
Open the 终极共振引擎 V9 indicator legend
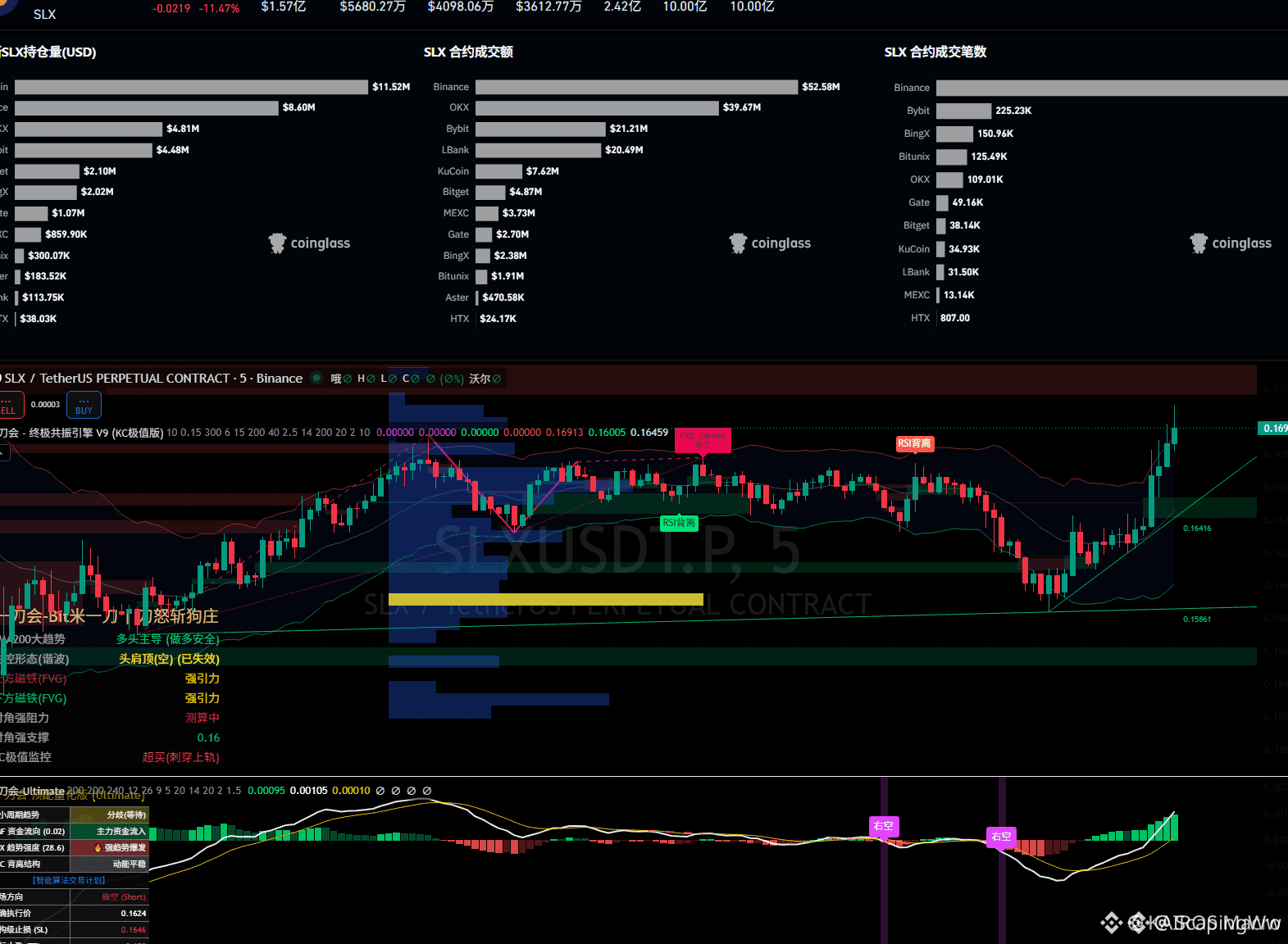coord(80,433)
